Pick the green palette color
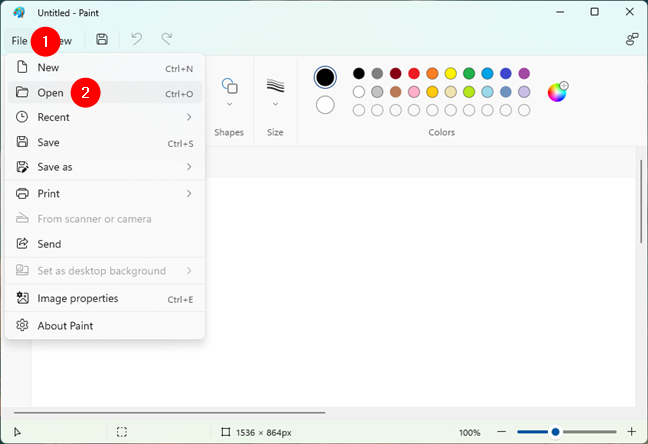This screenshot has width=648, height=444. (469, 74)
